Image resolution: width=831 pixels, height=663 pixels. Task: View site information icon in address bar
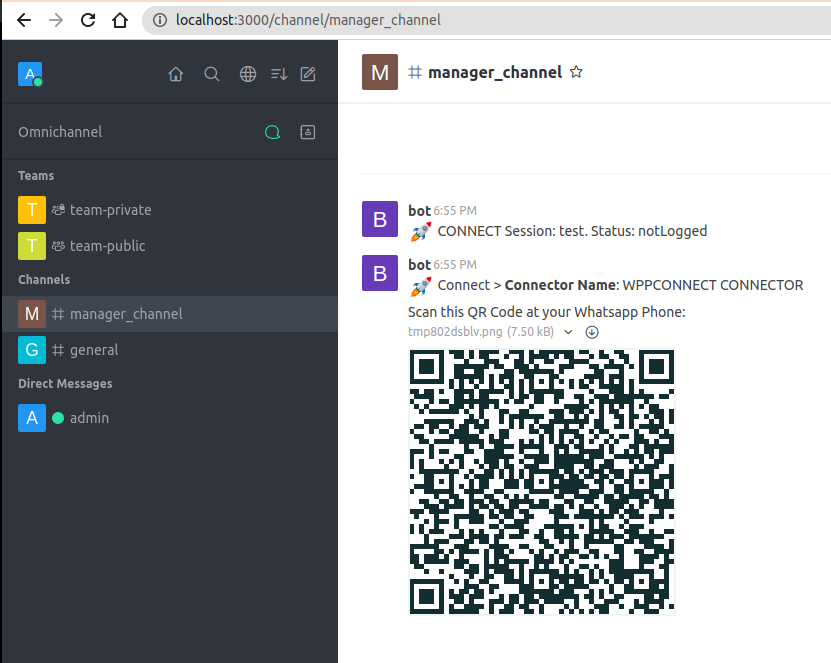(160, 20)
